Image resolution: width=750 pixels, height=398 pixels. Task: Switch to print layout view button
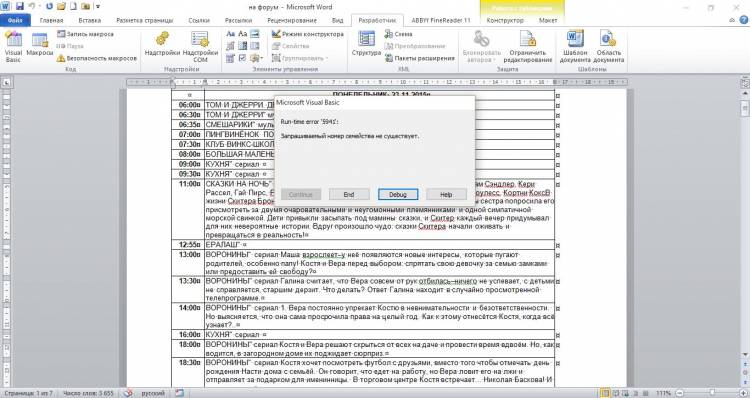tap(605, 393)
